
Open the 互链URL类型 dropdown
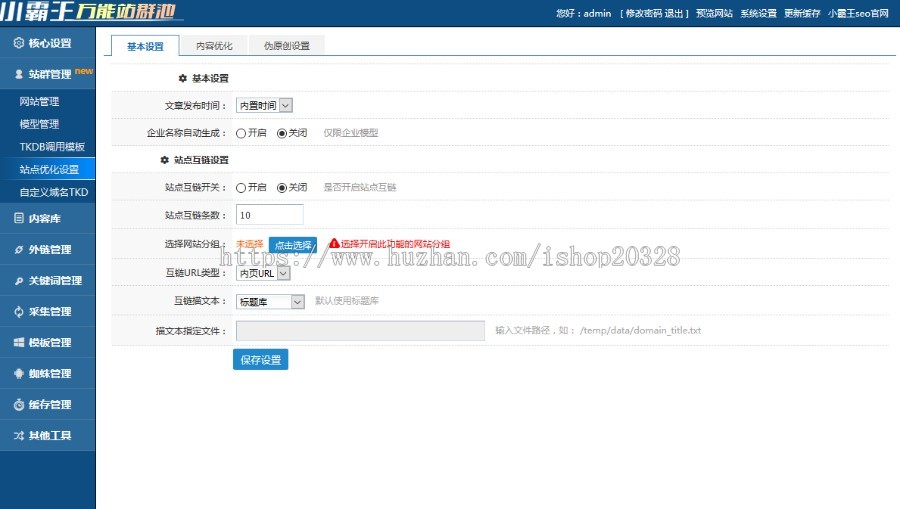tap(263, 273)
